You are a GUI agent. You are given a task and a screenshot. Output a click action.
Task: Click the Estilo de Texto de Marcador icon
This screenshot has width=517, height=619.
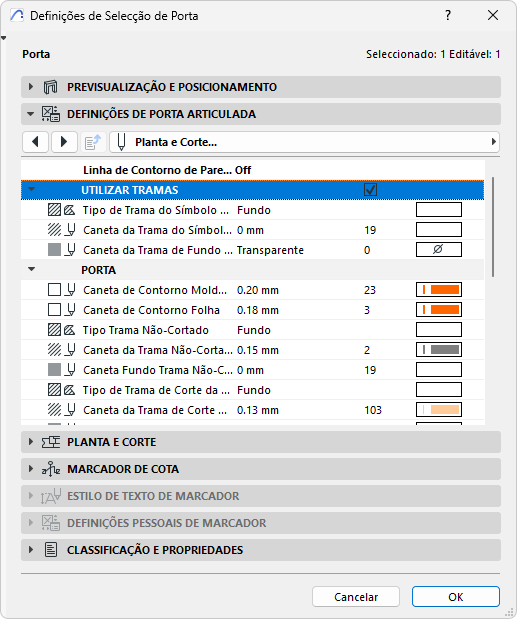coord(51,496)
